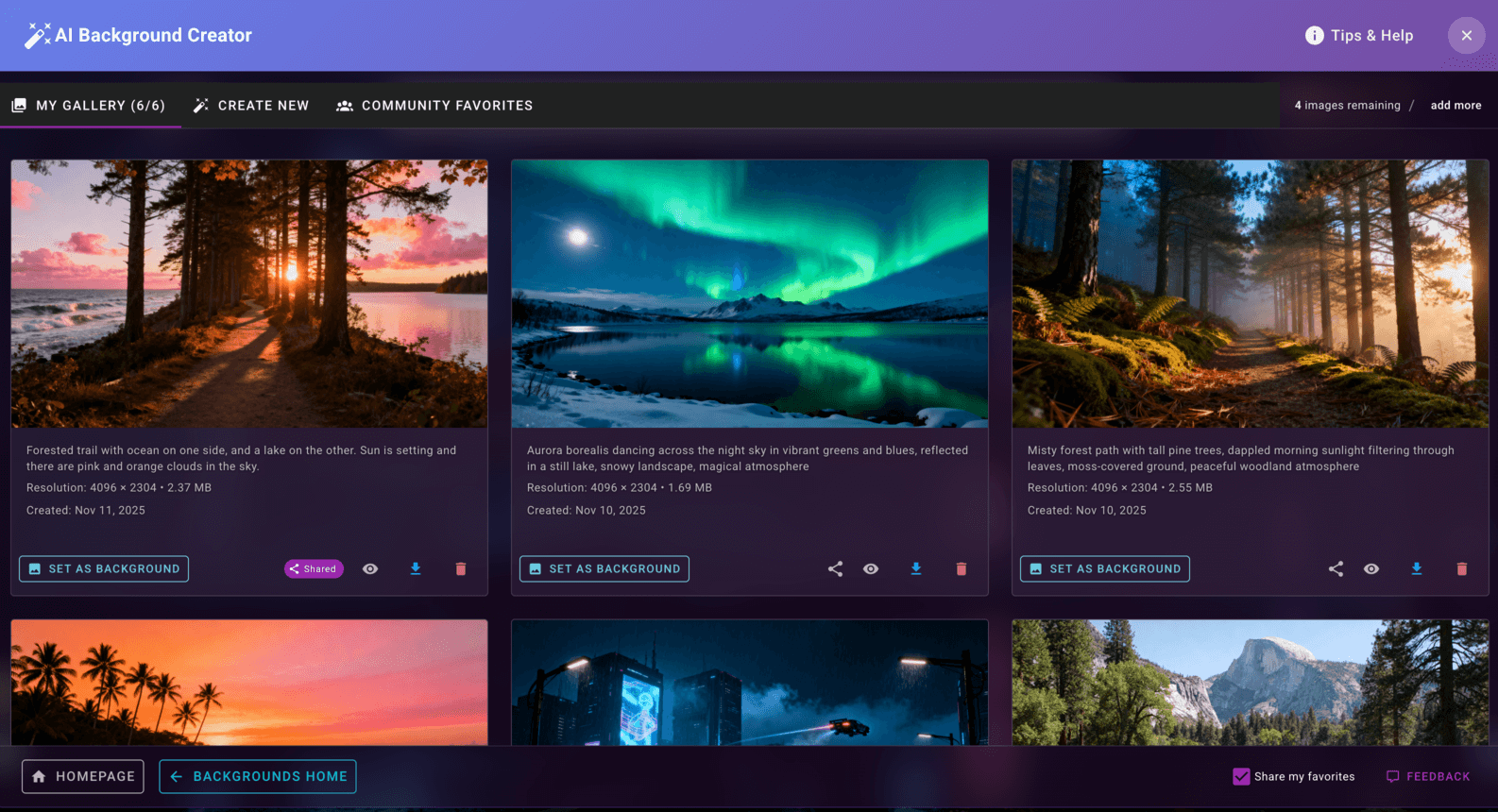Click 'Resolution: 4096 × 2304 • 1.69 MB' text
The image size is (1498, 812).
click(620, 488)
